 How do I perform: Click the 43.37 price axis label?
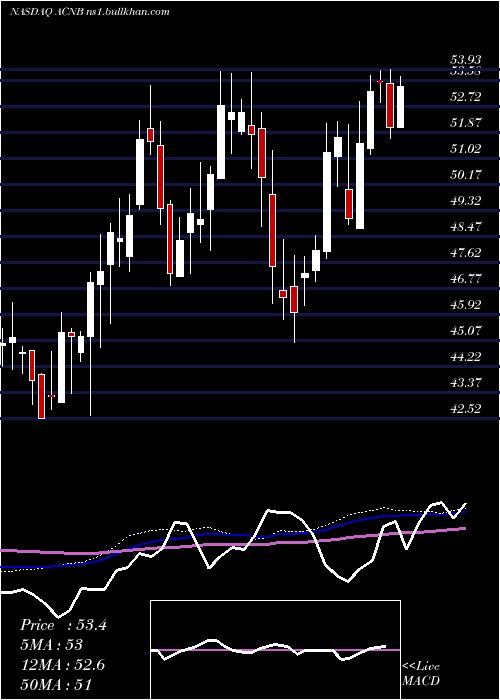point(466,383)
